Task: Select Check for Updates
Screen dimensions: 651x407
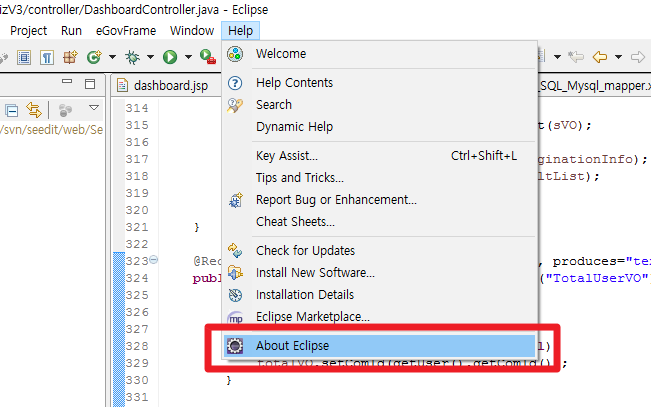Action: click(379, 251)
